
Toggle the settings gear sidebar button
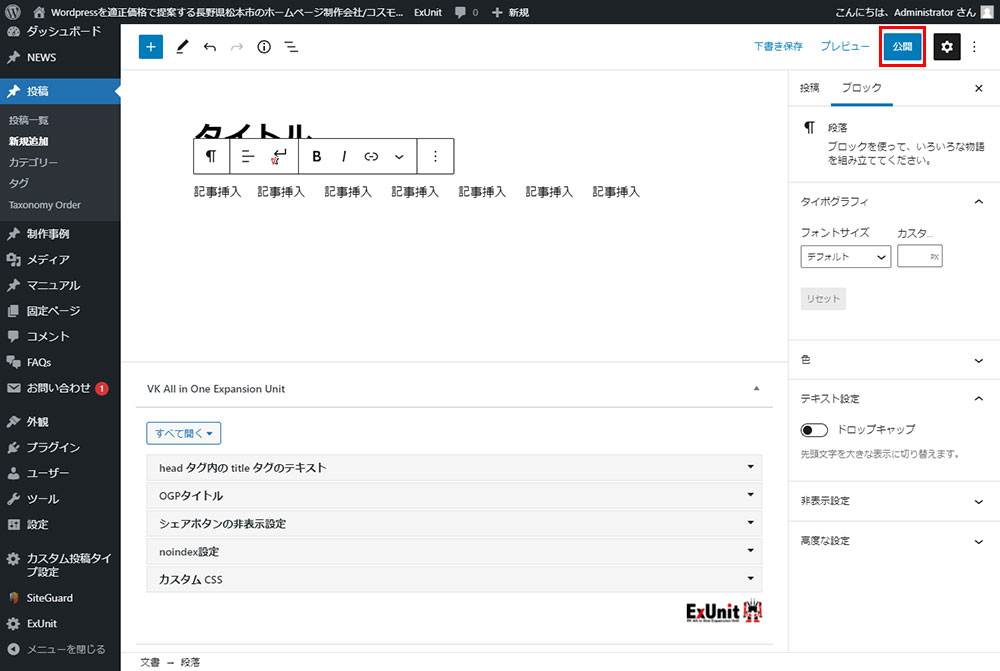point(946,47)
